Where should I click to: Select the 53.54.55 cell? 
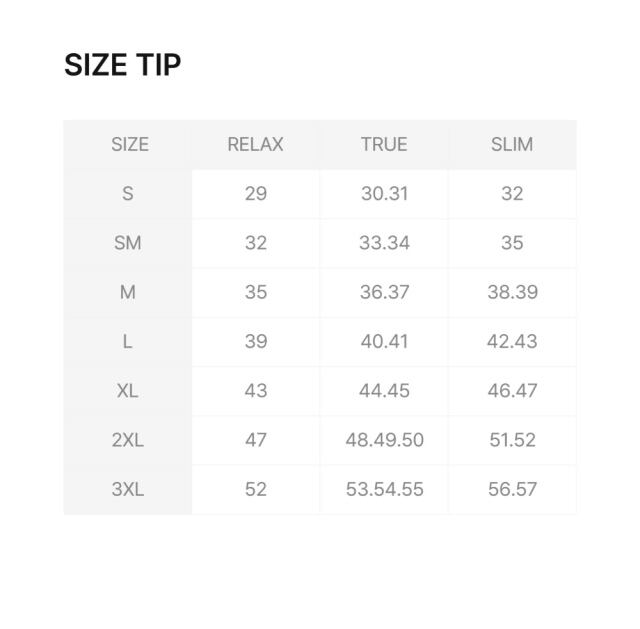384,489
